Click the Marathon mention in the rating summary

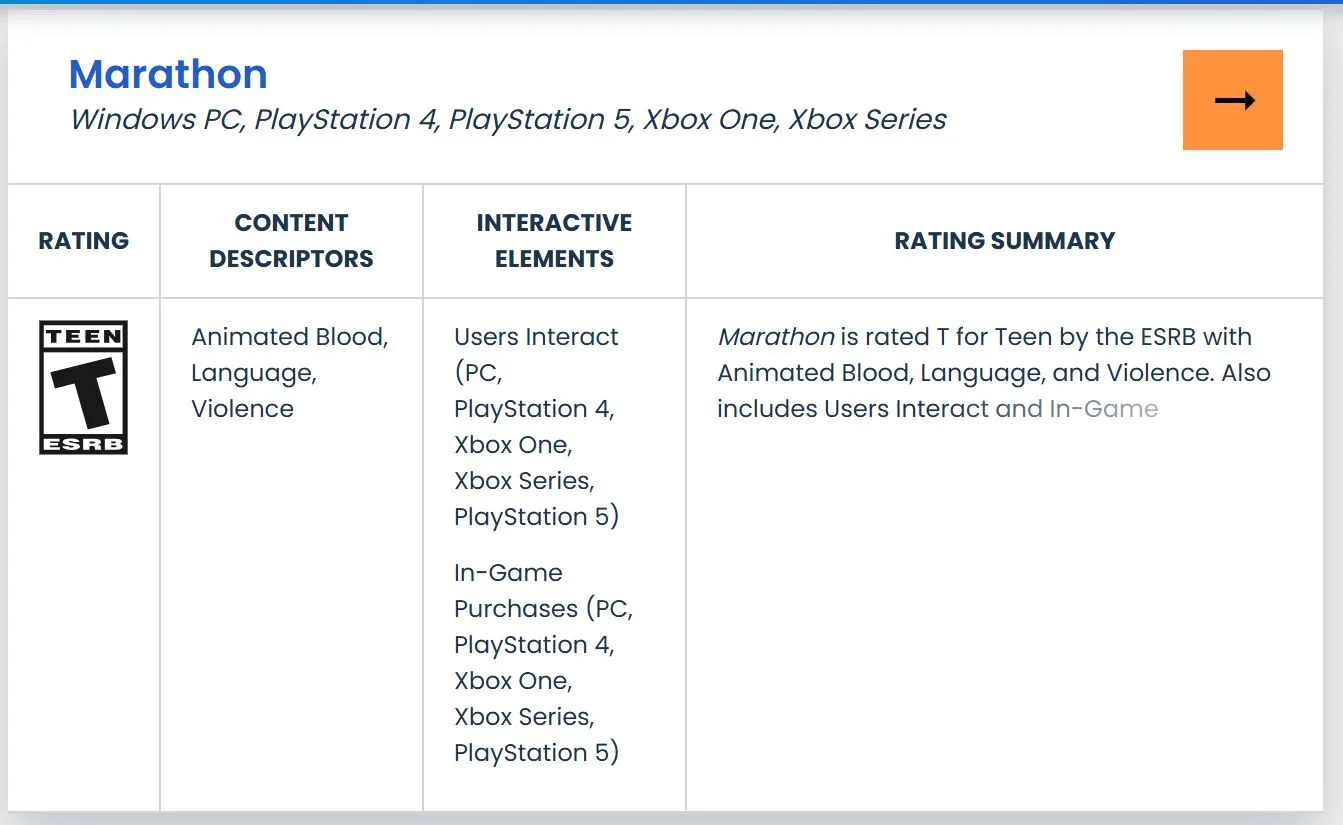point(776,337)
